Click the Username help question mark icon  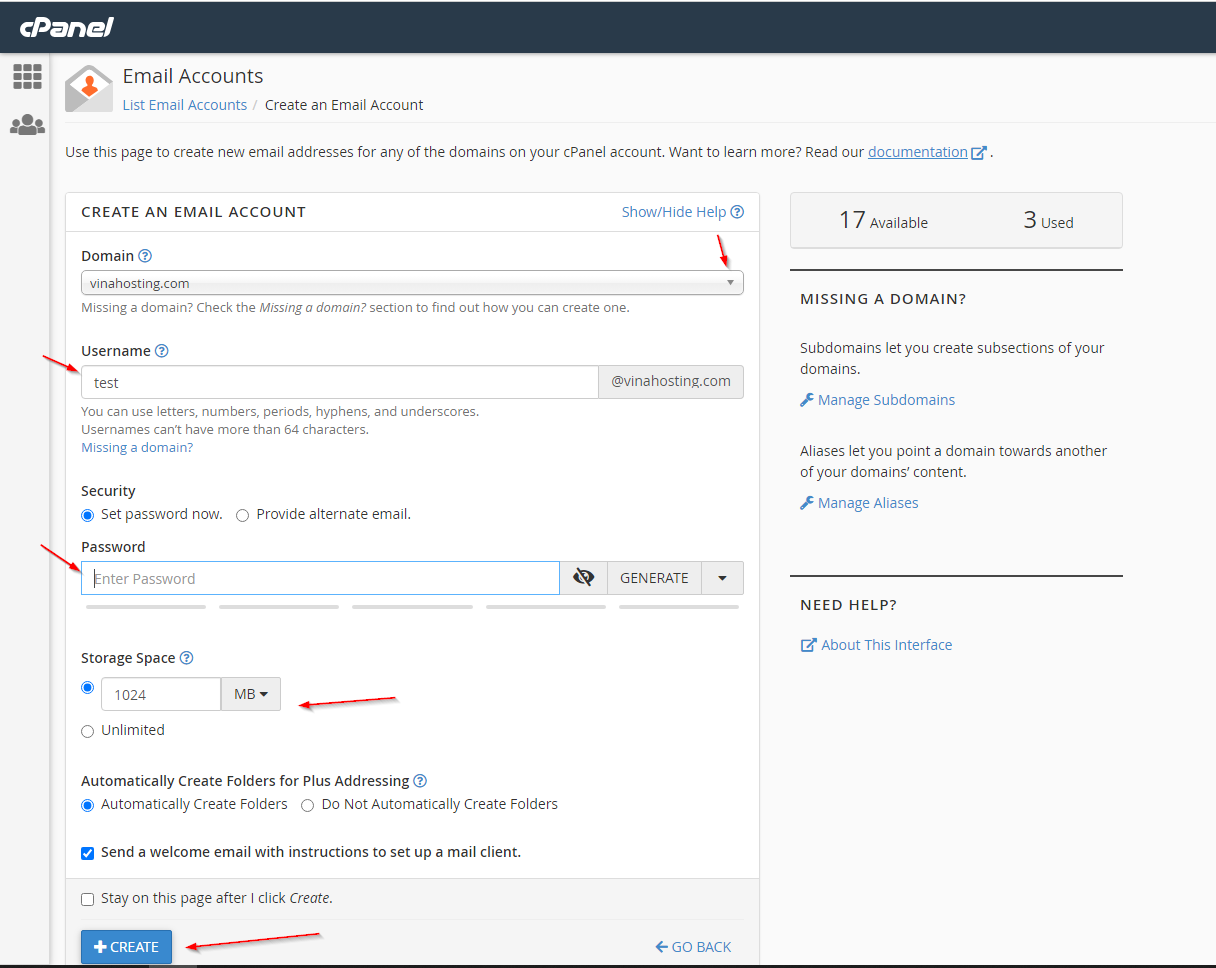(x=162, y=351)
